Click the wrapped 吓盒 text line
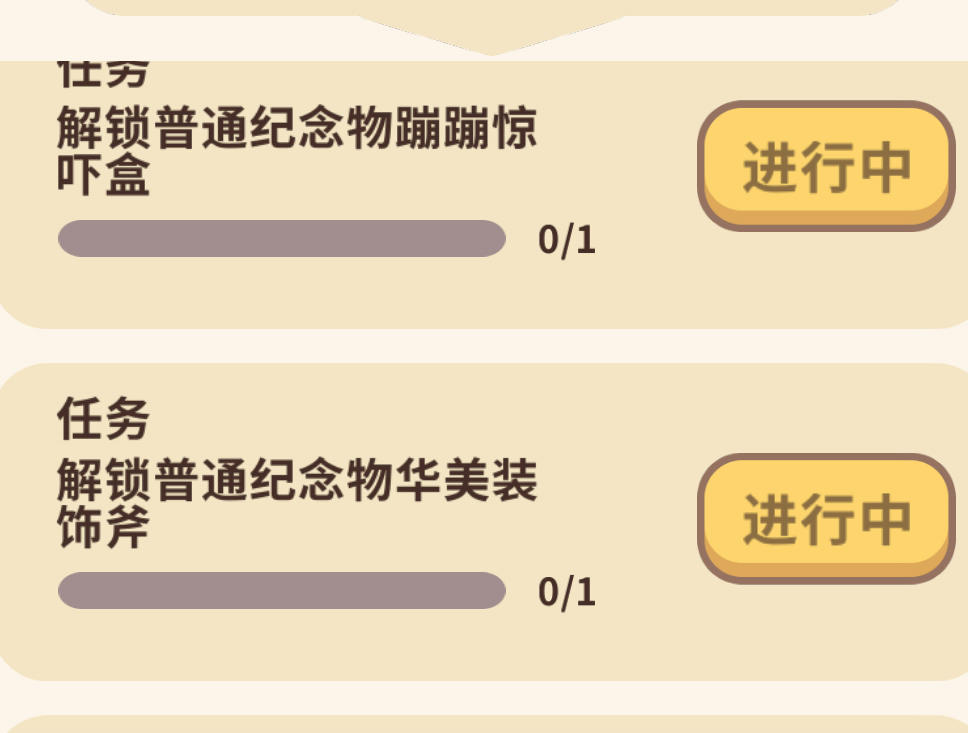The image size is (968, 733). point(103,176)
